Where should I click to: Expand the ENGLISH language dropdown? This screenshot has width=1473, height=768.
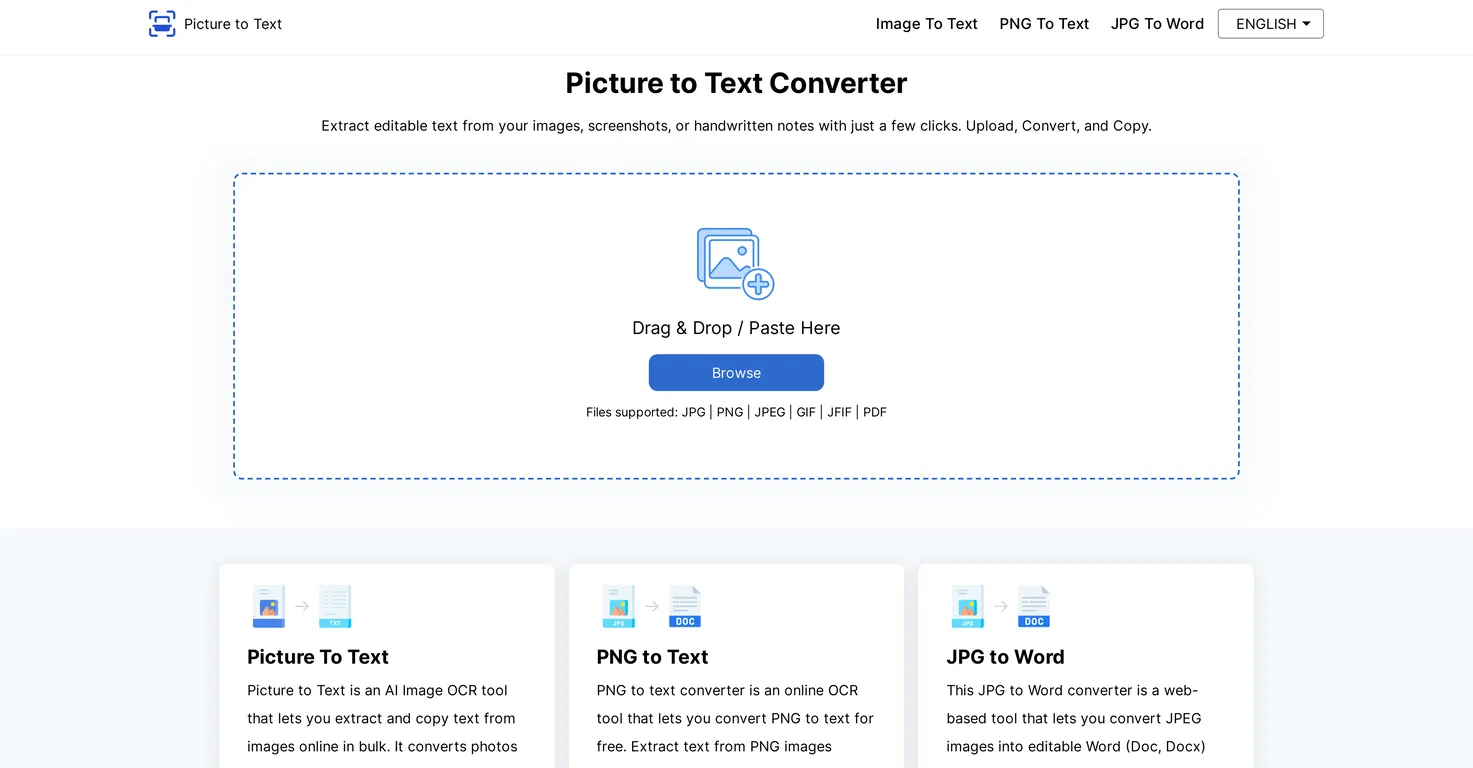[1270, 24]
